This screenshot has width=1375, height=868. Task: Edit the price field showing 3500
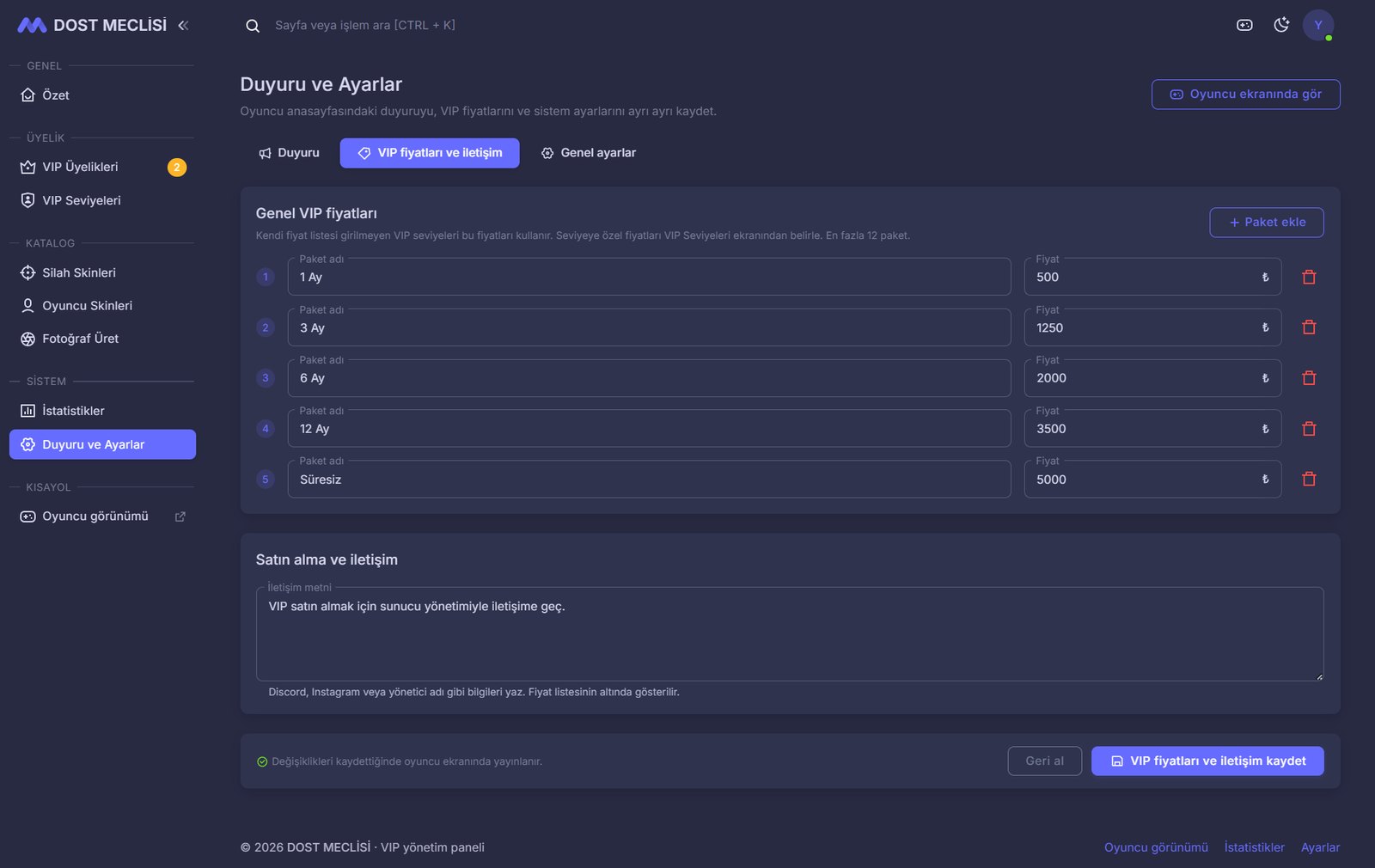click(x=1152, y=429)
